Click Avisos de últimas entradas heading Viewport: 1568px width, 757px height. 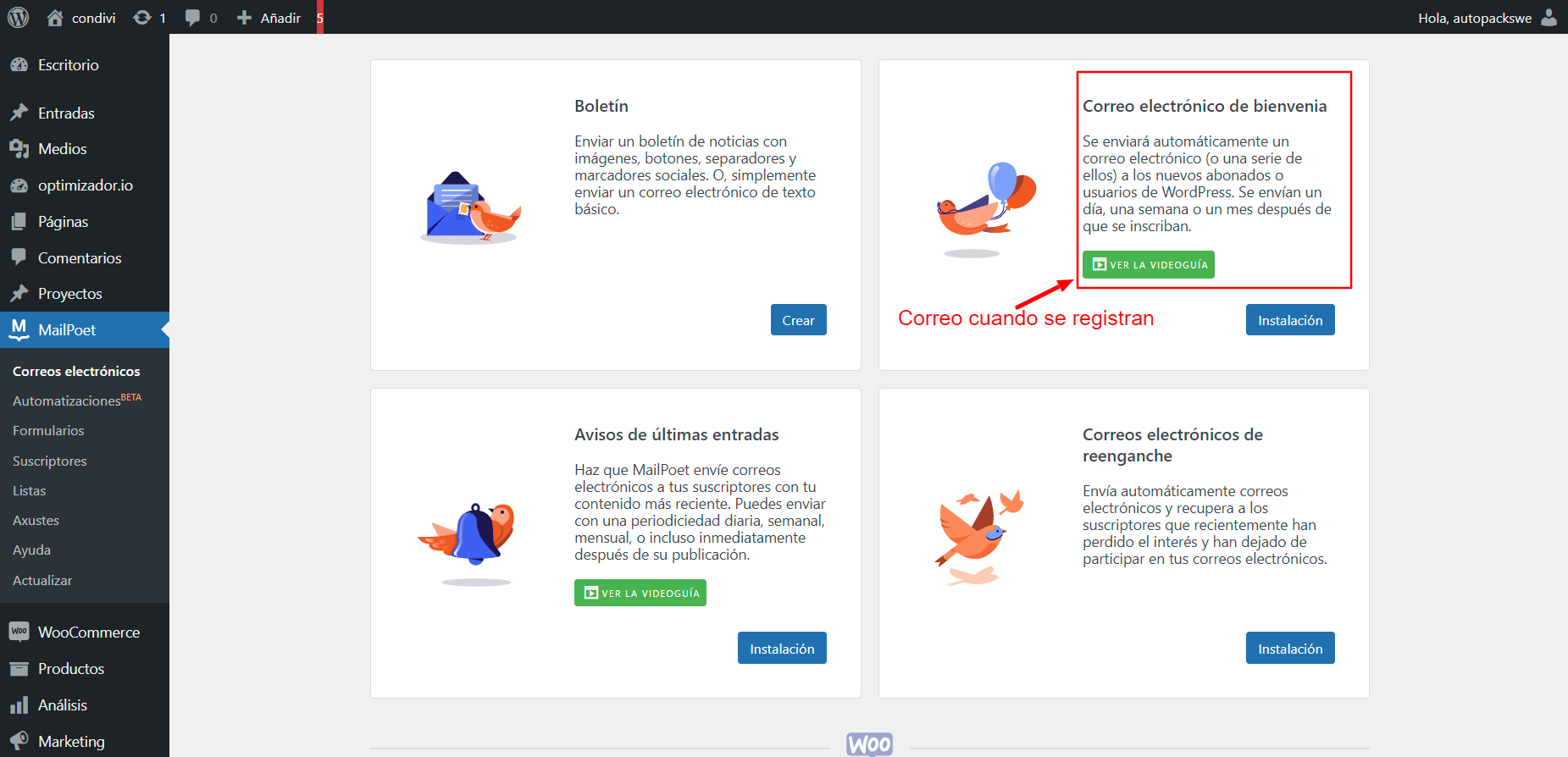pyautogui.click(x=676, y=434)
